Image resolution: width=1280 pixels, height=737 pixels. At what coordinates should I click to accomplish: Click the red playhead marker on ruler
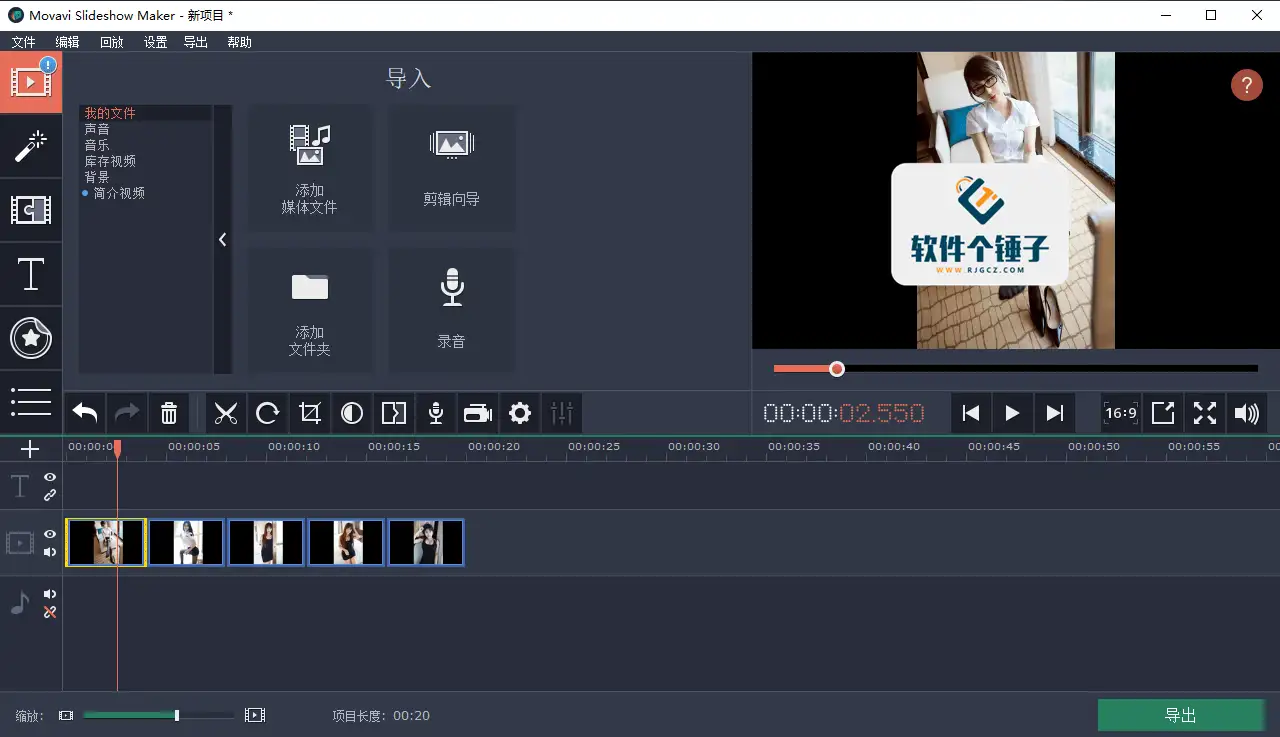(x=117, y=449)
